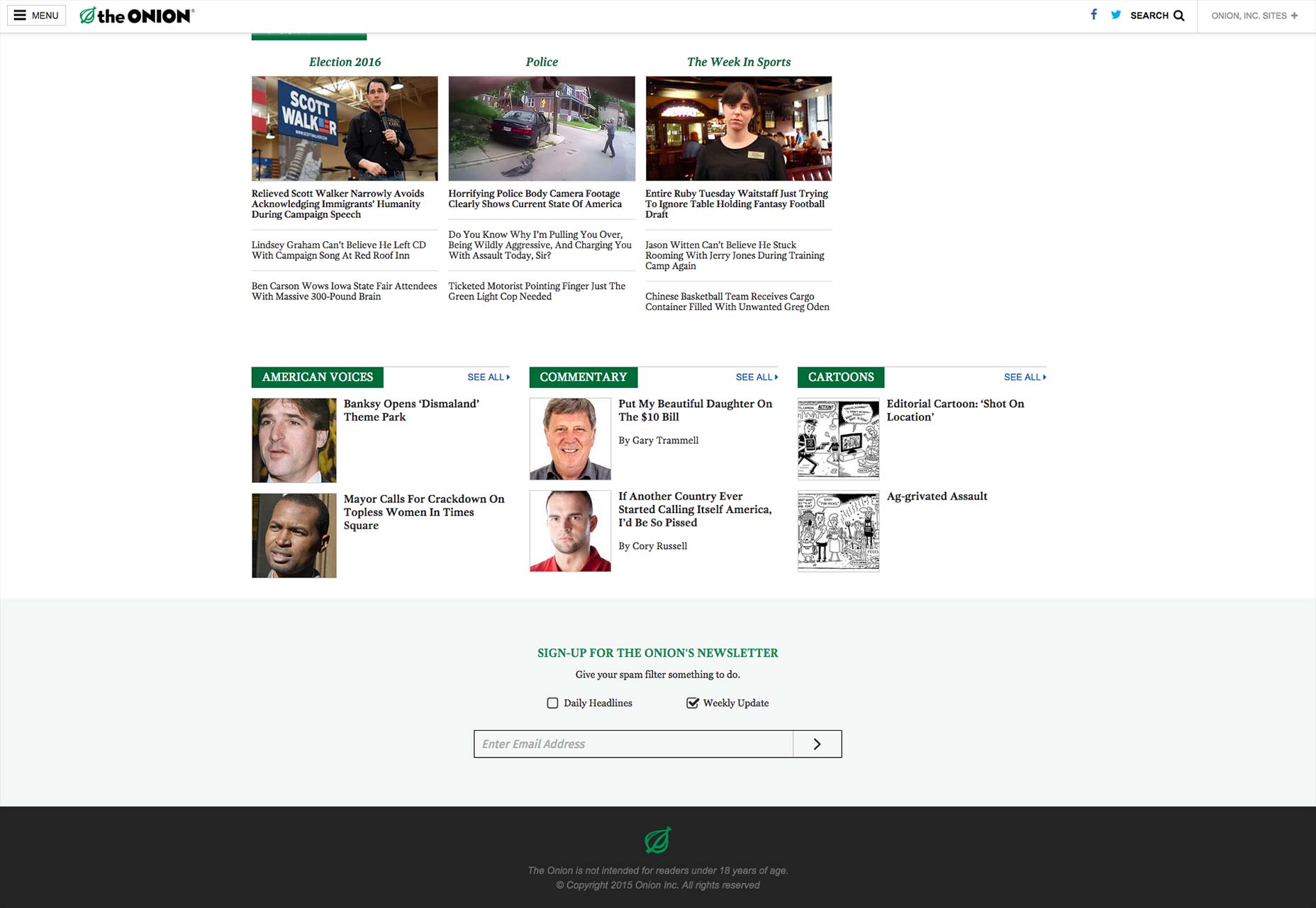Click The Onion logo
The width and height of the screenshot is (1316, 908).
pyautogui.click(x=137, y=16)
